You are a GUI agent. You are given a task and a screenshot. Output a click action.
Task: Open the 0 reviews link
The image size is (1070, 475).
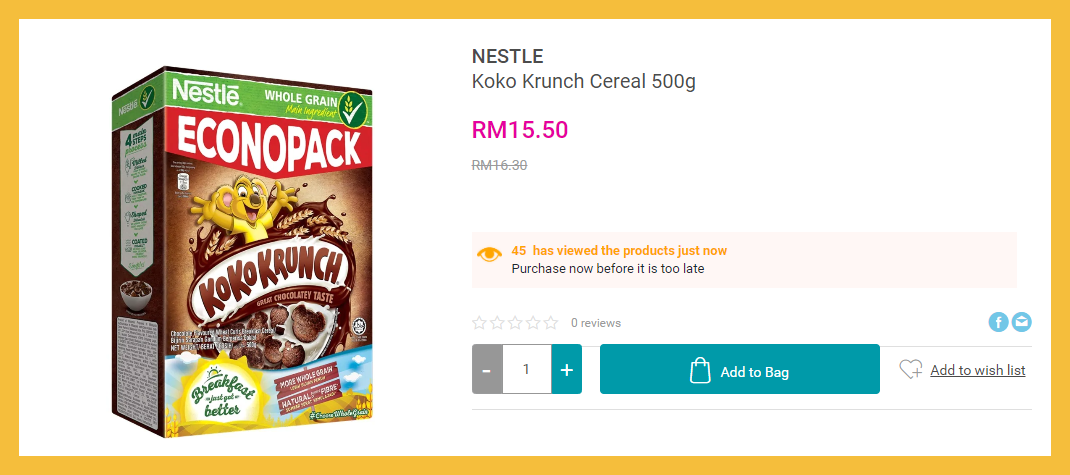tap(596, 323)
